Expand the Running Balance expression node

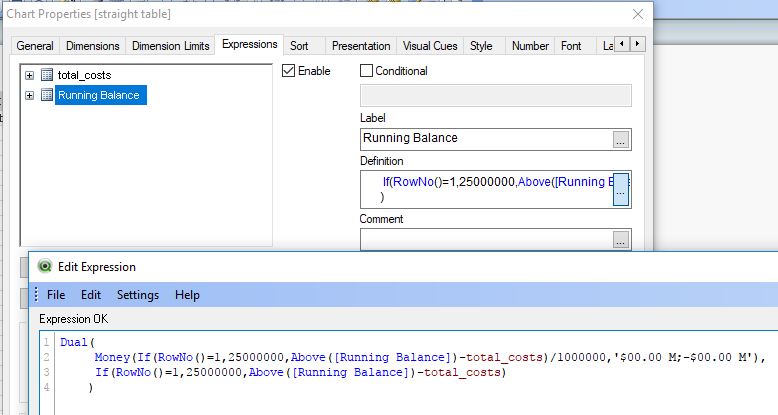pyautogui.click(x=29, y=95)
